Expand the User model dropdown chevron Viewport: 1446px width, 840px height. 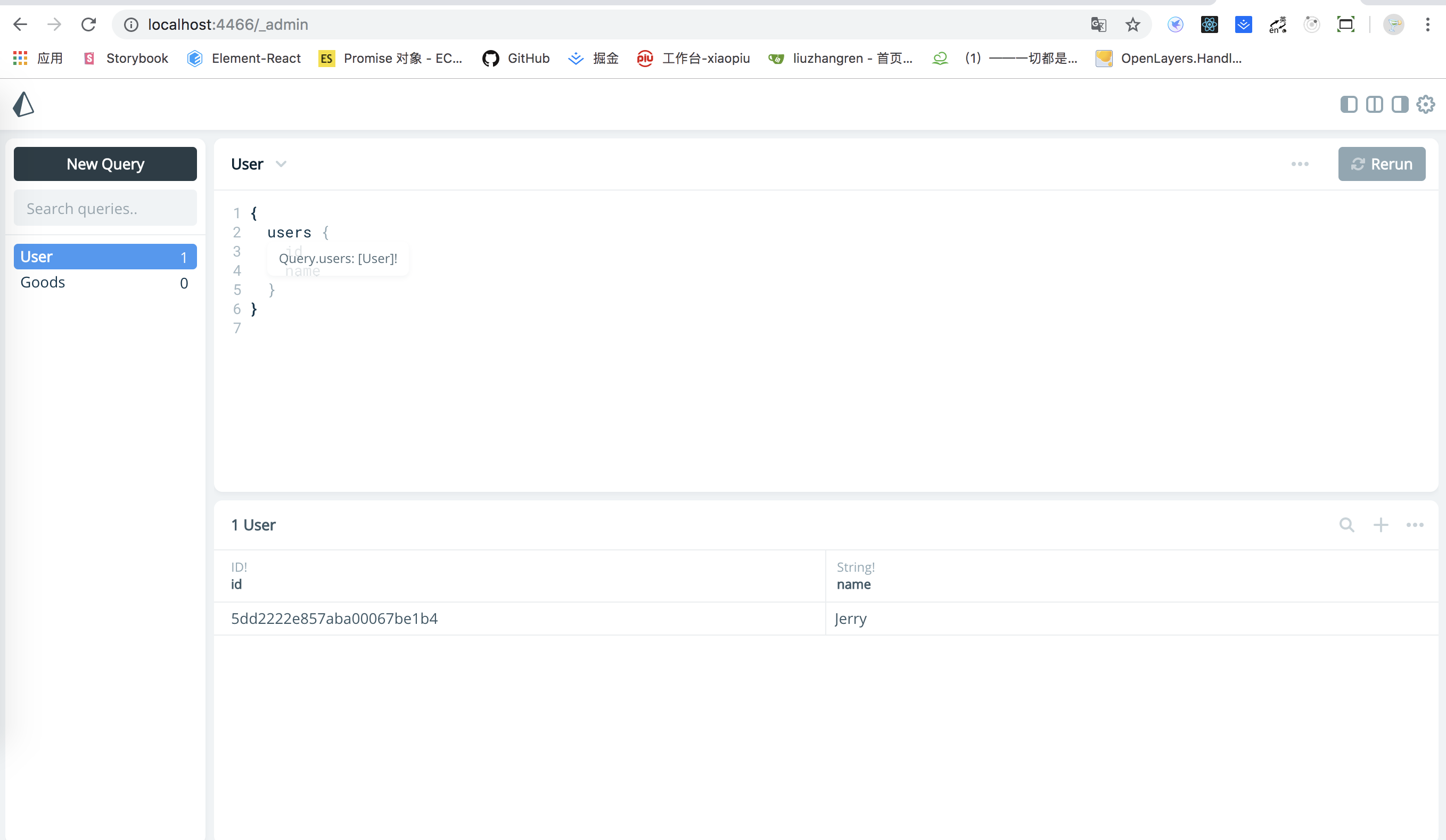coord(281,164)
